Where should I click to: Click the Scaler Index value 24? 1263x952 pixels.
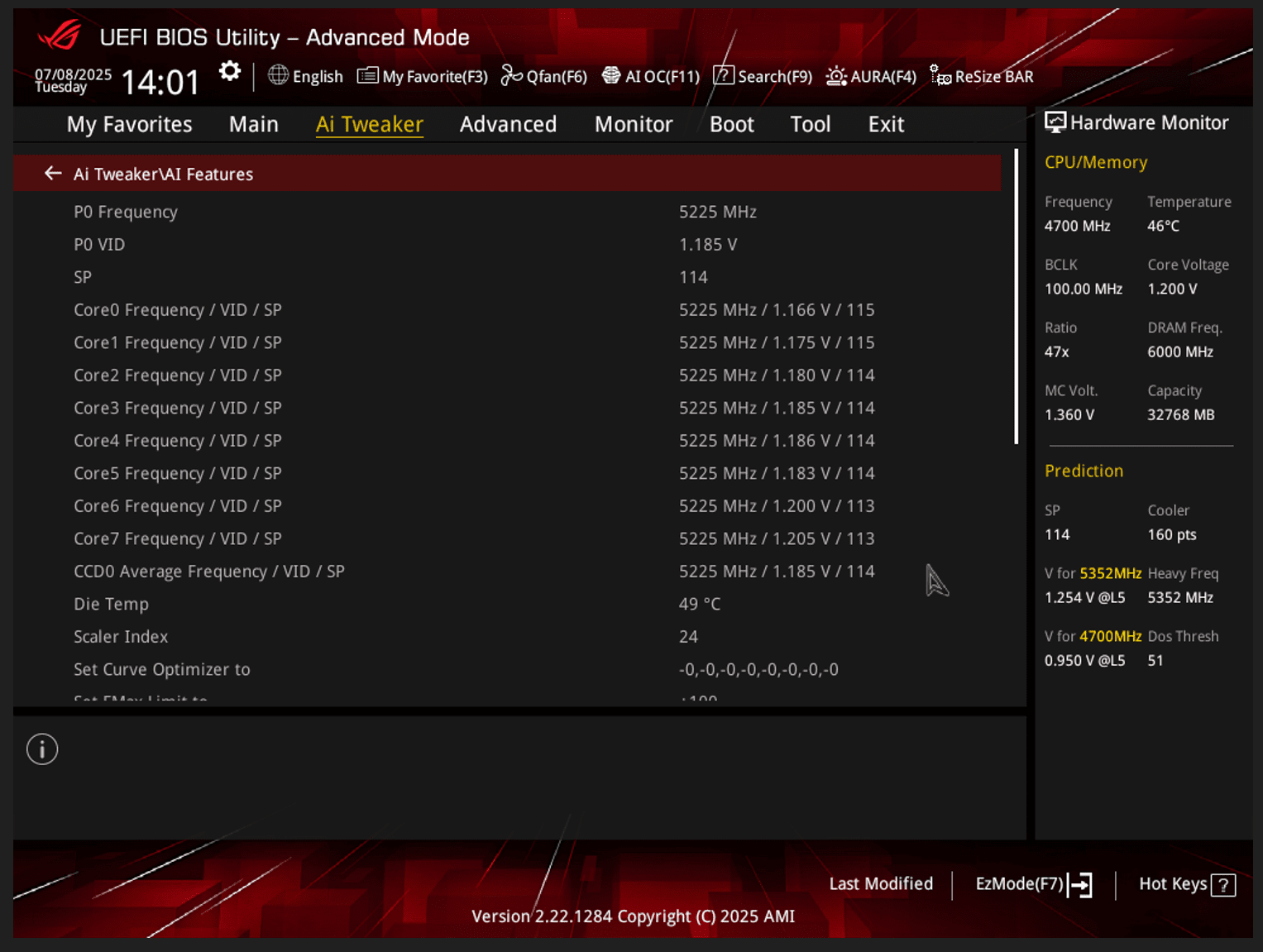click(x=688, y=636)
